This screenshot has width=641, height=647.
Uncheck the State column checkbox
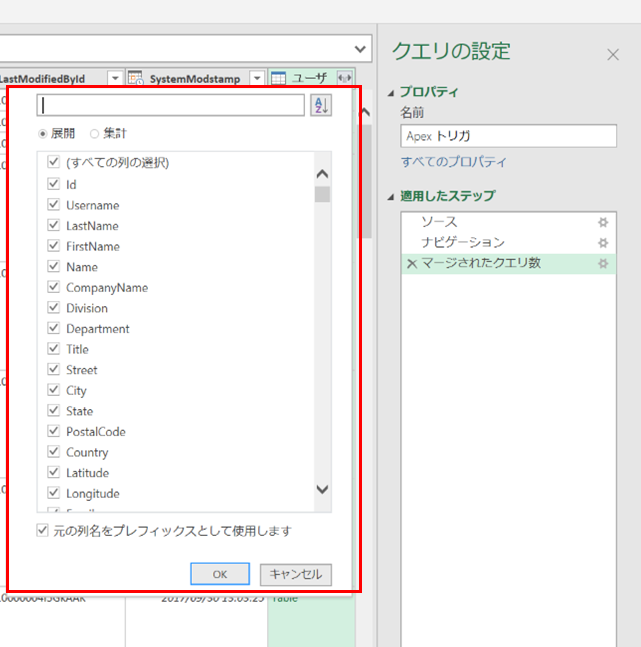pos(54,410)
